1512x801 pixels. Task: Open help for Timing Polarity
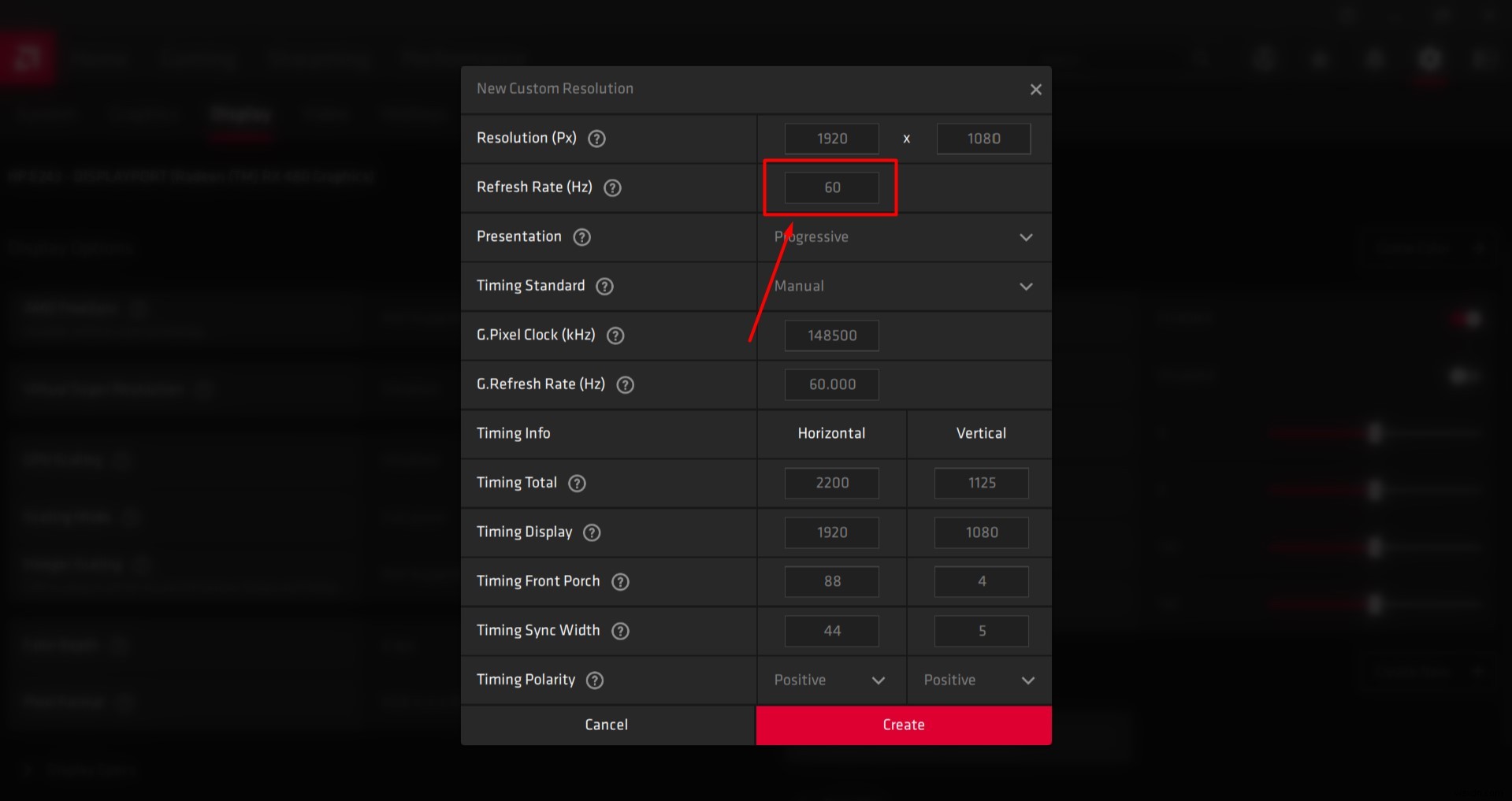tap(595, 680)
